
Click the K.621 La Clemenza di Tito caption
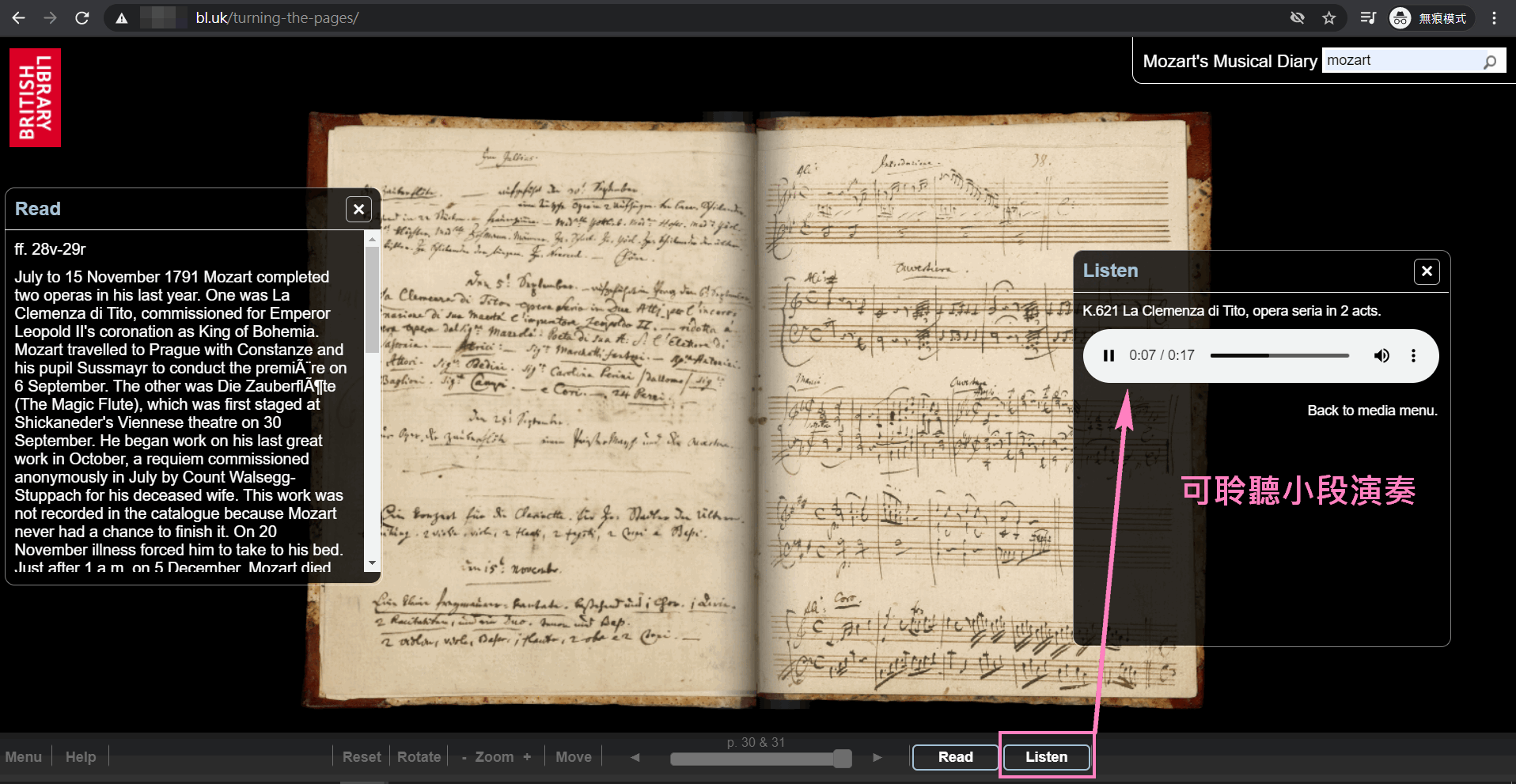click(1231, 310)
